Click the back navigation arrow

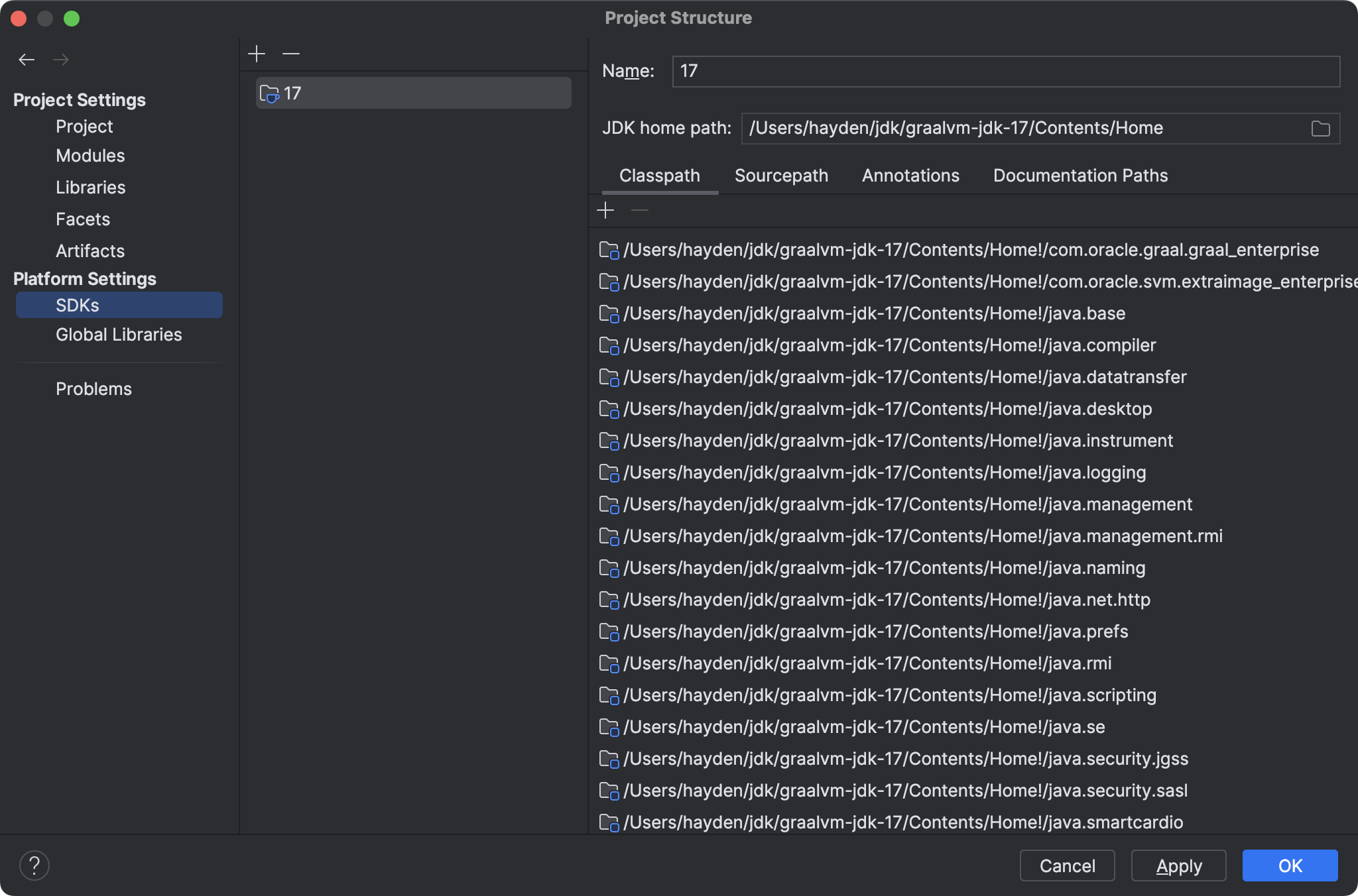[x=27, y=60]
